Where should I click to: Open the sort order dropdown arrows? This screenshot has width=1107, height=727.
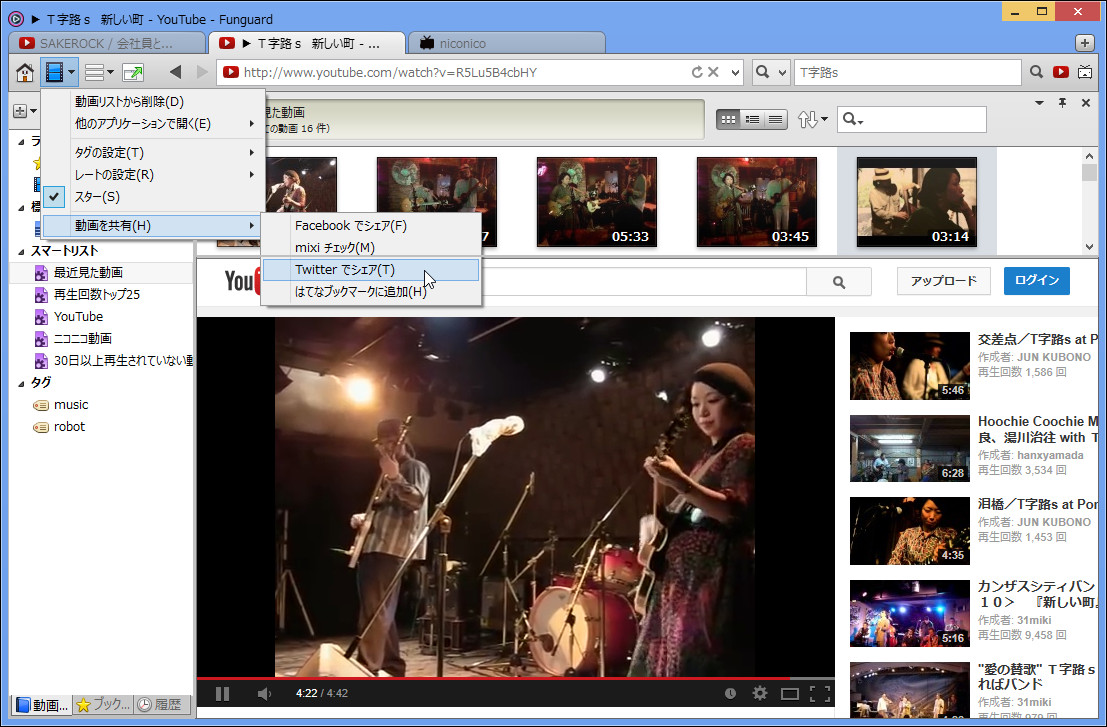click(x=813, y=119)
